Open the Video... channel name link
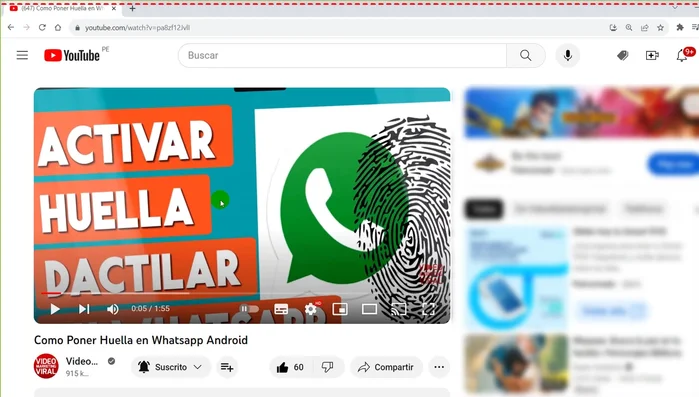The image size is (699, 397). tap(82, 361)
